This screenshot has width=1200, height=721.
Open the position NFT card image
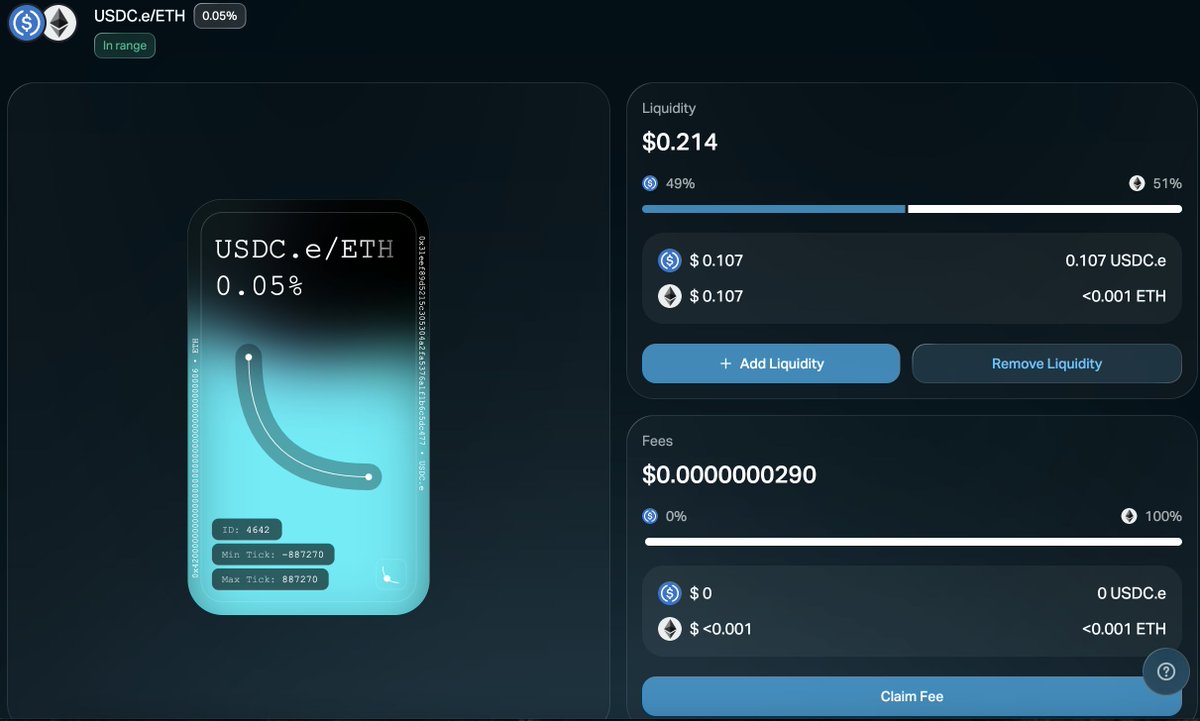309,407
